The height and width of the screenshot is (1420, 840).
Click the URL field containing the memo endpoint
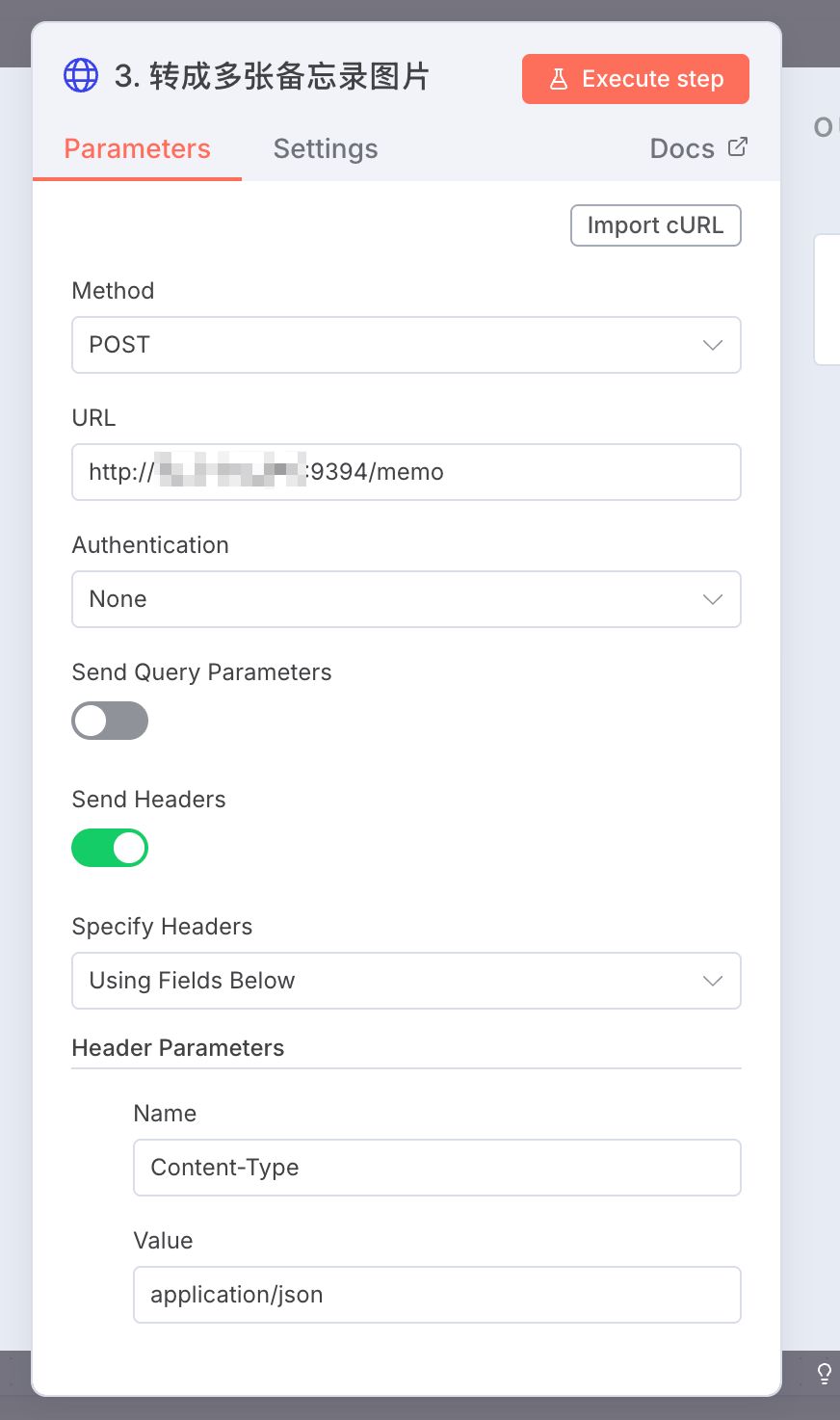(x=406, y=472)
